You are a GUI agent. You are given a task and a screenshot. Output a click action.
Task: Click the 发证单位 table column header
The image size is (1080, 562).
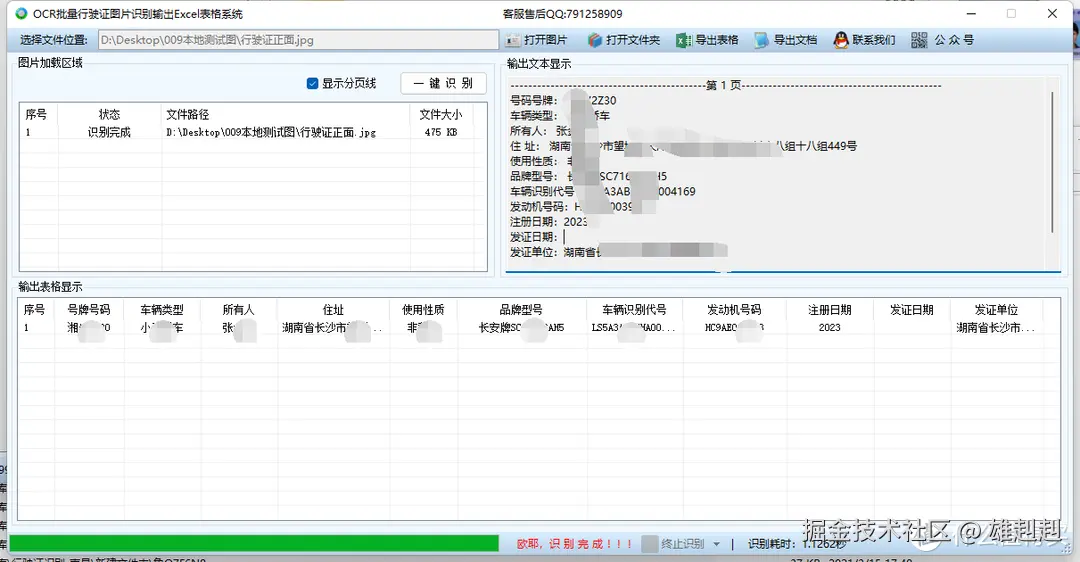pyautogui.click(x=996, y=310)
